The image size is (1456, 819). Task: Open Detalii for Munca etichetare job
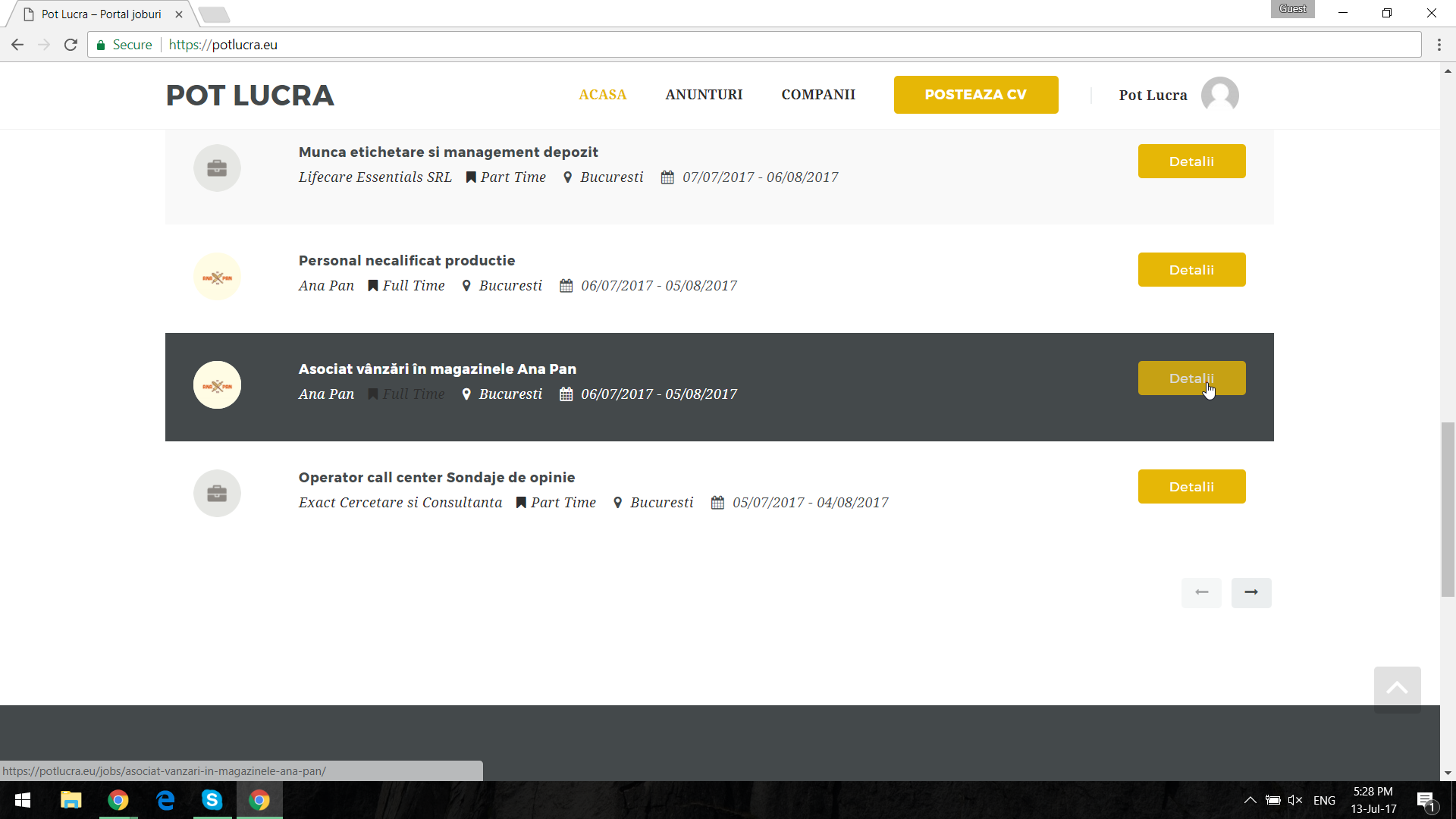pyautogui.click(x=1191, y=162)
